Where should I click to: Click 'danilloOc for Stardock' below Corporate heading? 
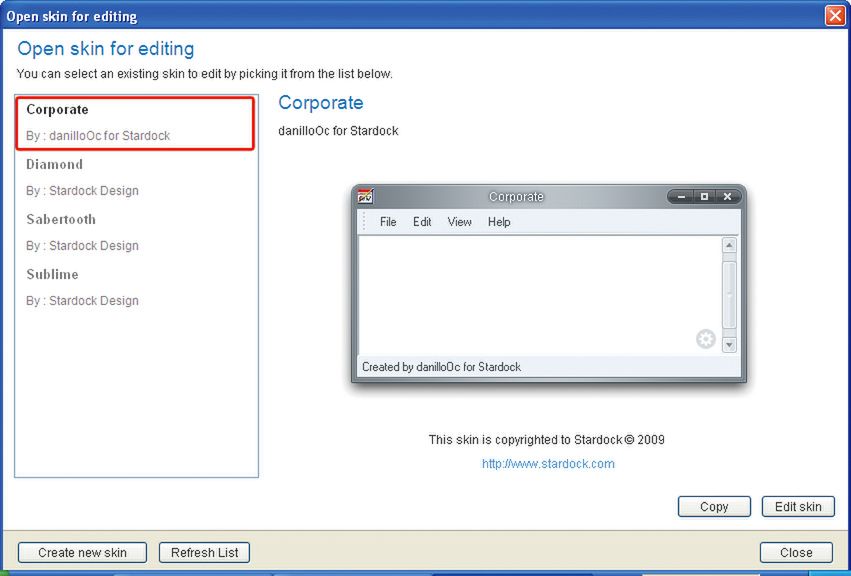[338, 131]
